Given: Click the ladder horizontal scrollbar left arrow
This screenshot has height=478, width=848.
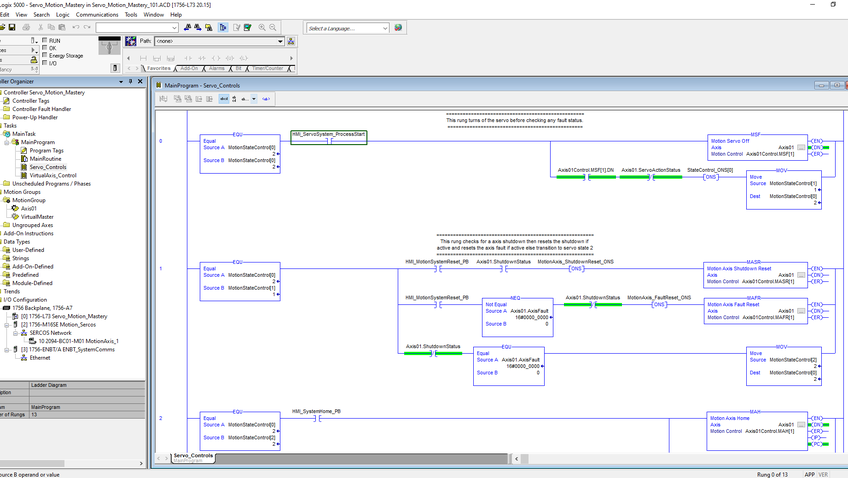Looking at the screenshot, I should coord(516,459).
